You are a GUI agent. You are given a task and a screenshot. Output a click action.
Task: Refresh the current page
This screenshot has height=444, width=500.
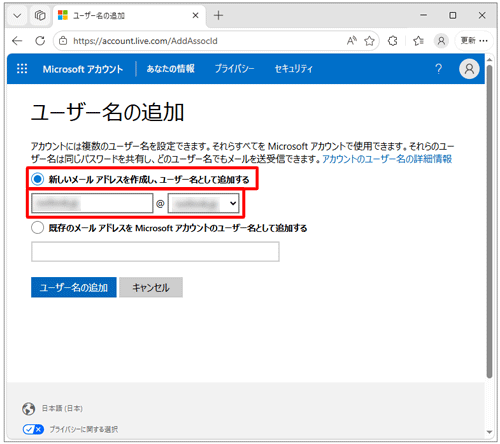40,41
